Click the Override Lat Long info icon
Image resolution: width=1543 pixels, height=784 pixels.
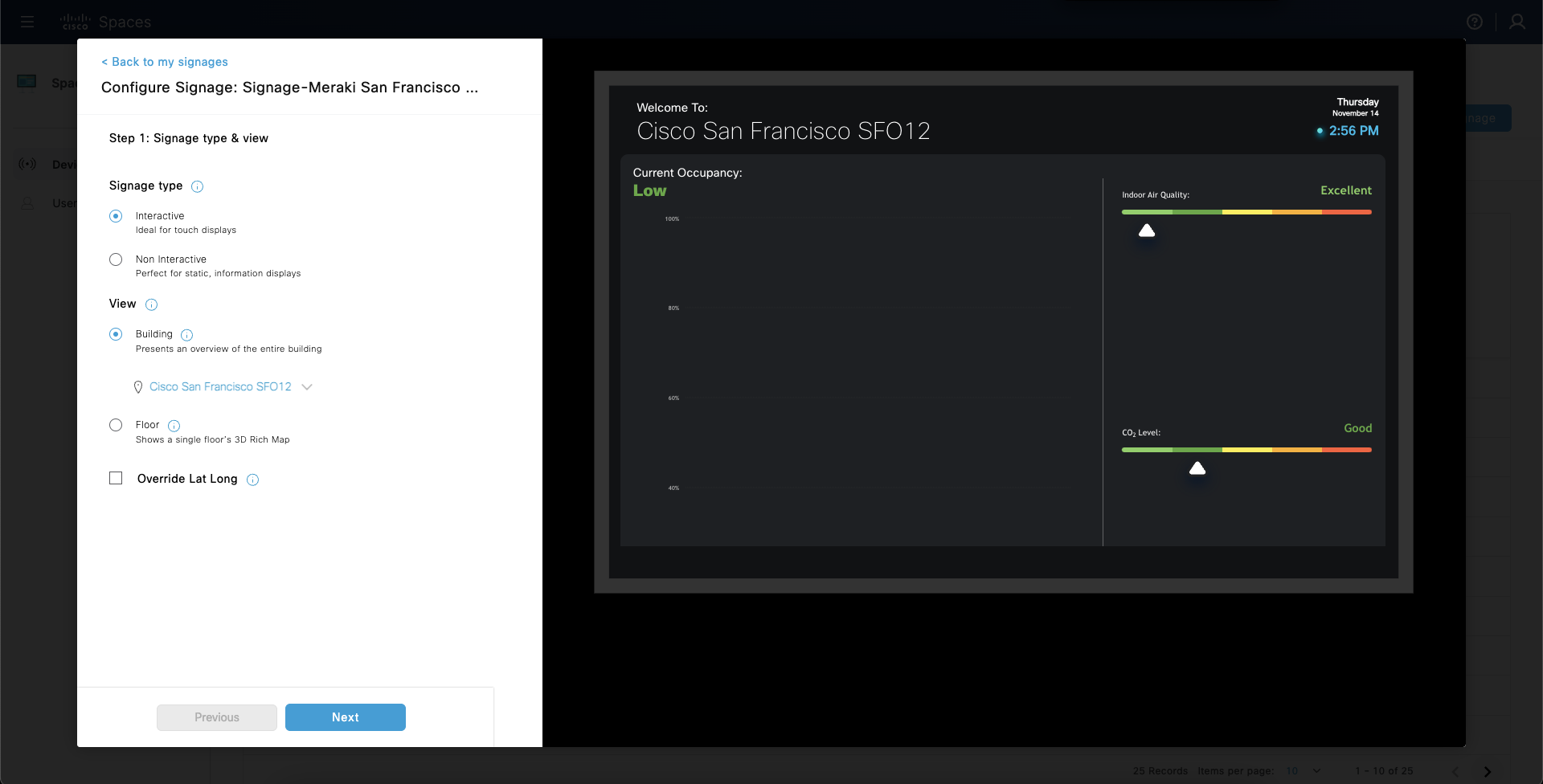[252, 480]
